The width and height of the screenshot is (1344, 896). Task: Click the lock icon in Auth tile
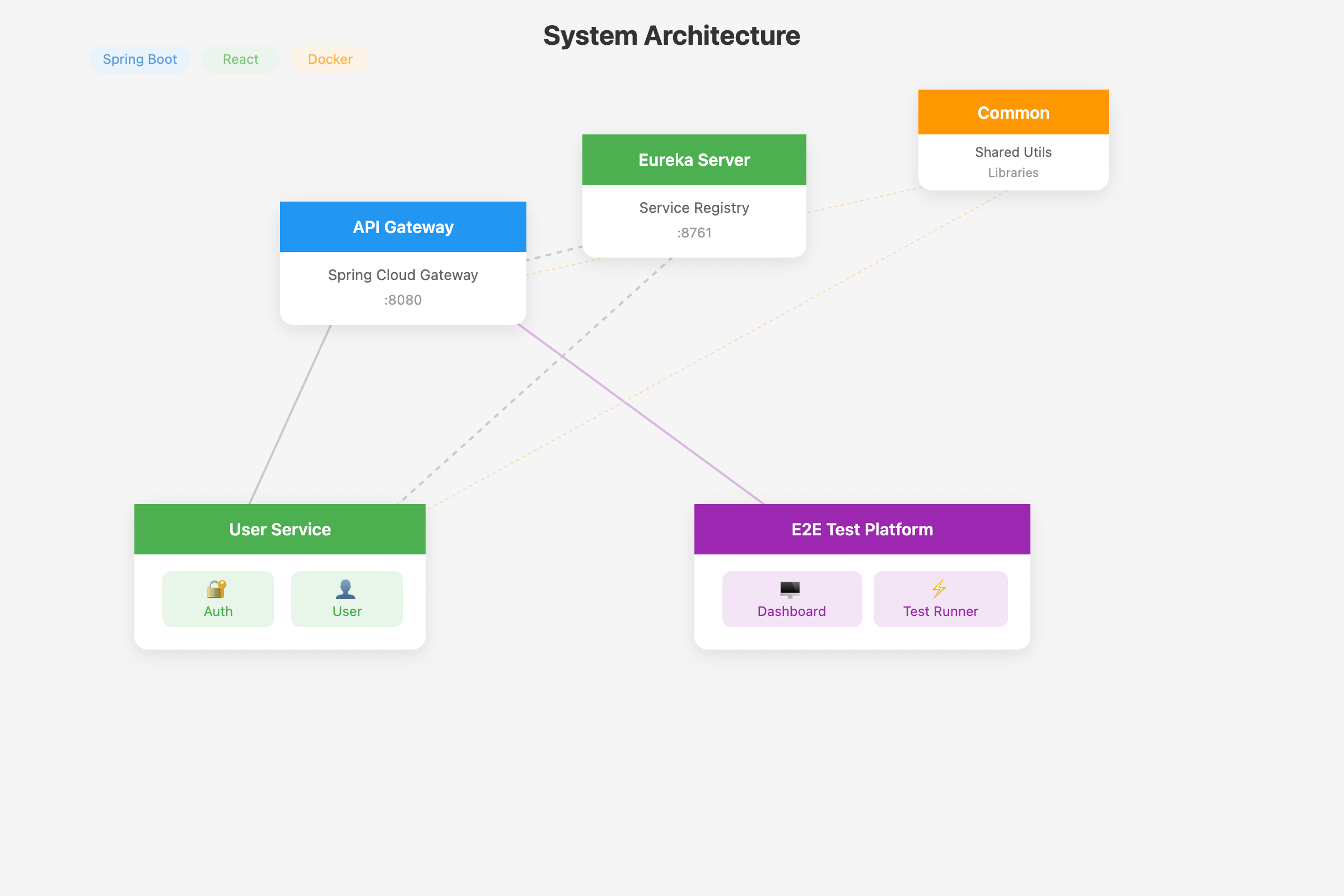[x=217, y=589]
